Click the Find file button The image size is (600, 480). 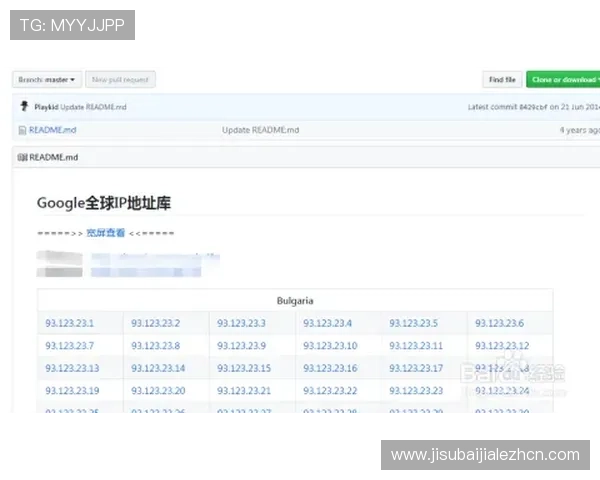coord(502,80)
